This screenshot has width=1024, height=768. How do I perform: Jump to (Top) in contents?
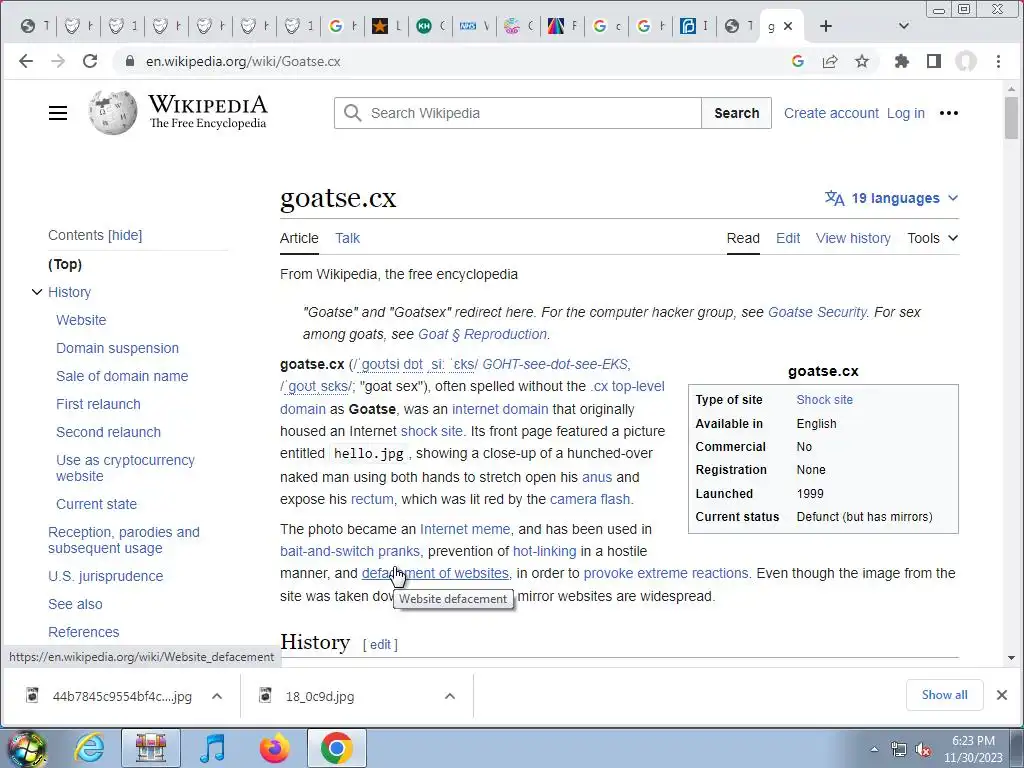point(65,264)
